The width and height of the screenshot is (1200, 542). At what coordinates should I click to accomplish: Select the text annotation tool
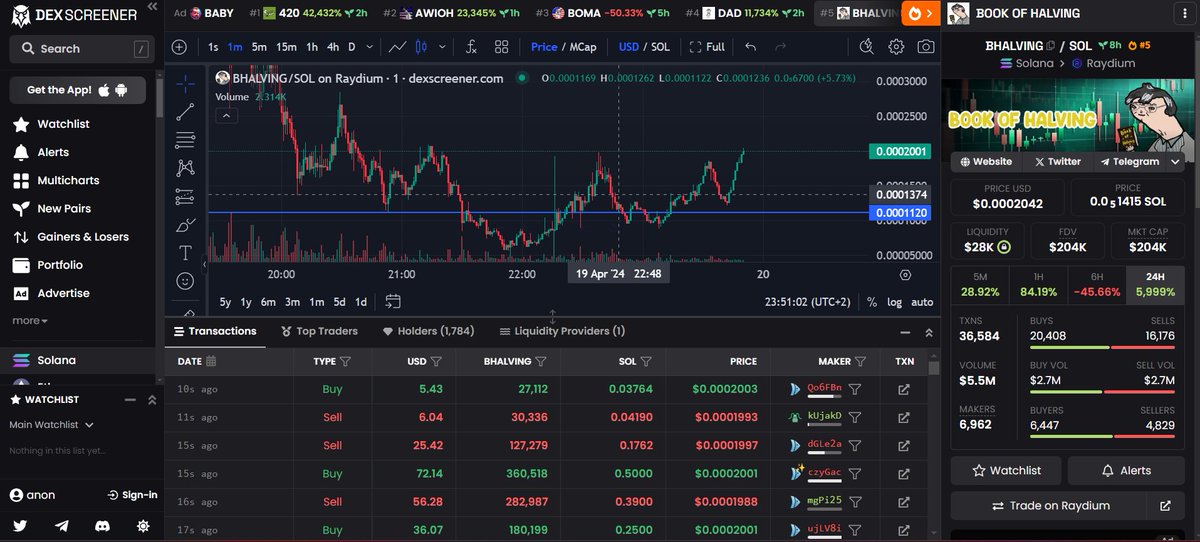pyautogui.click(x=185, y=253)
